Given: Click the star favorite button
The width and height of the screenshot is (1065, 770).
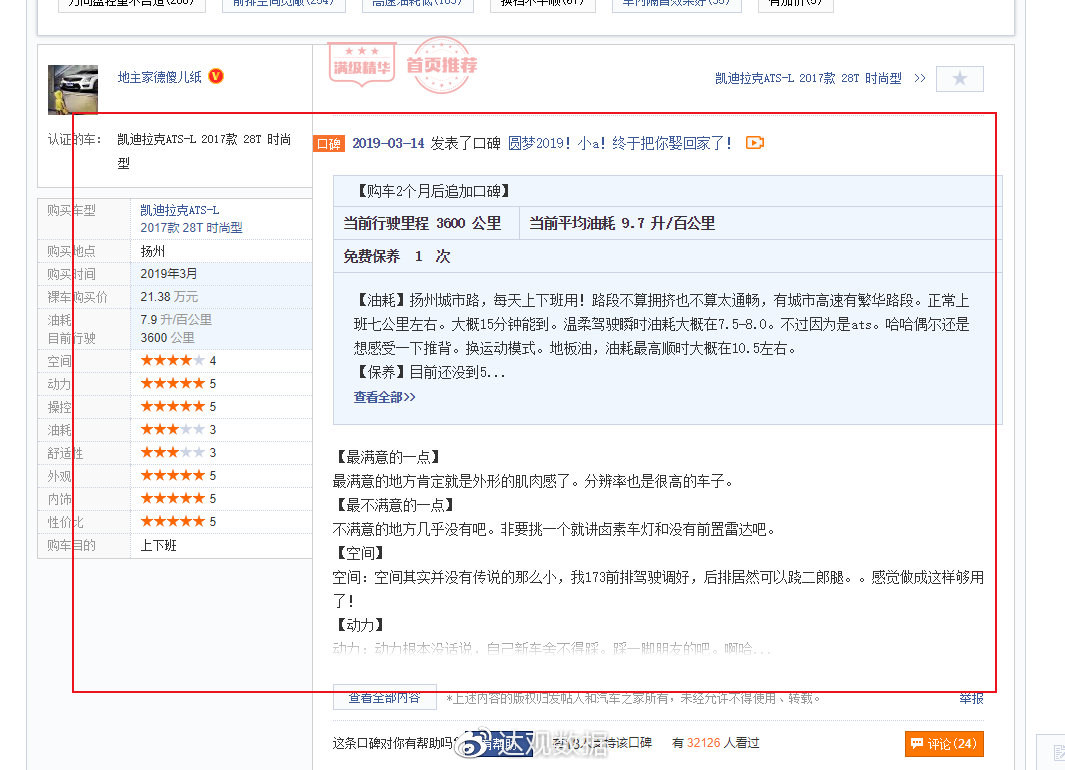Looking at the screenshot, I should pyautogui.click(x=959, y=79).
